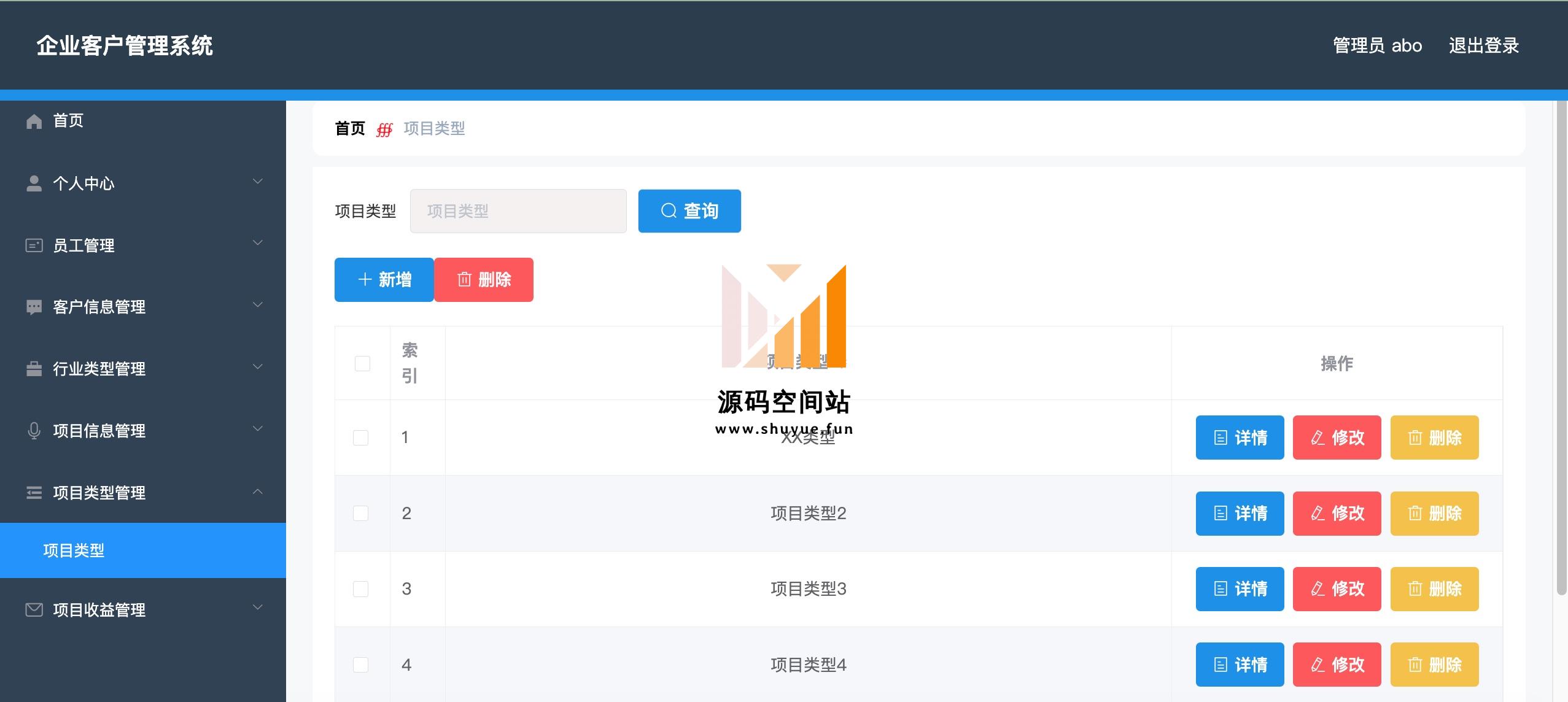This screenshot has width=1568, height=702.
Task: Open the 客户信息管理 menu item
Action: [x=143, y=307]
